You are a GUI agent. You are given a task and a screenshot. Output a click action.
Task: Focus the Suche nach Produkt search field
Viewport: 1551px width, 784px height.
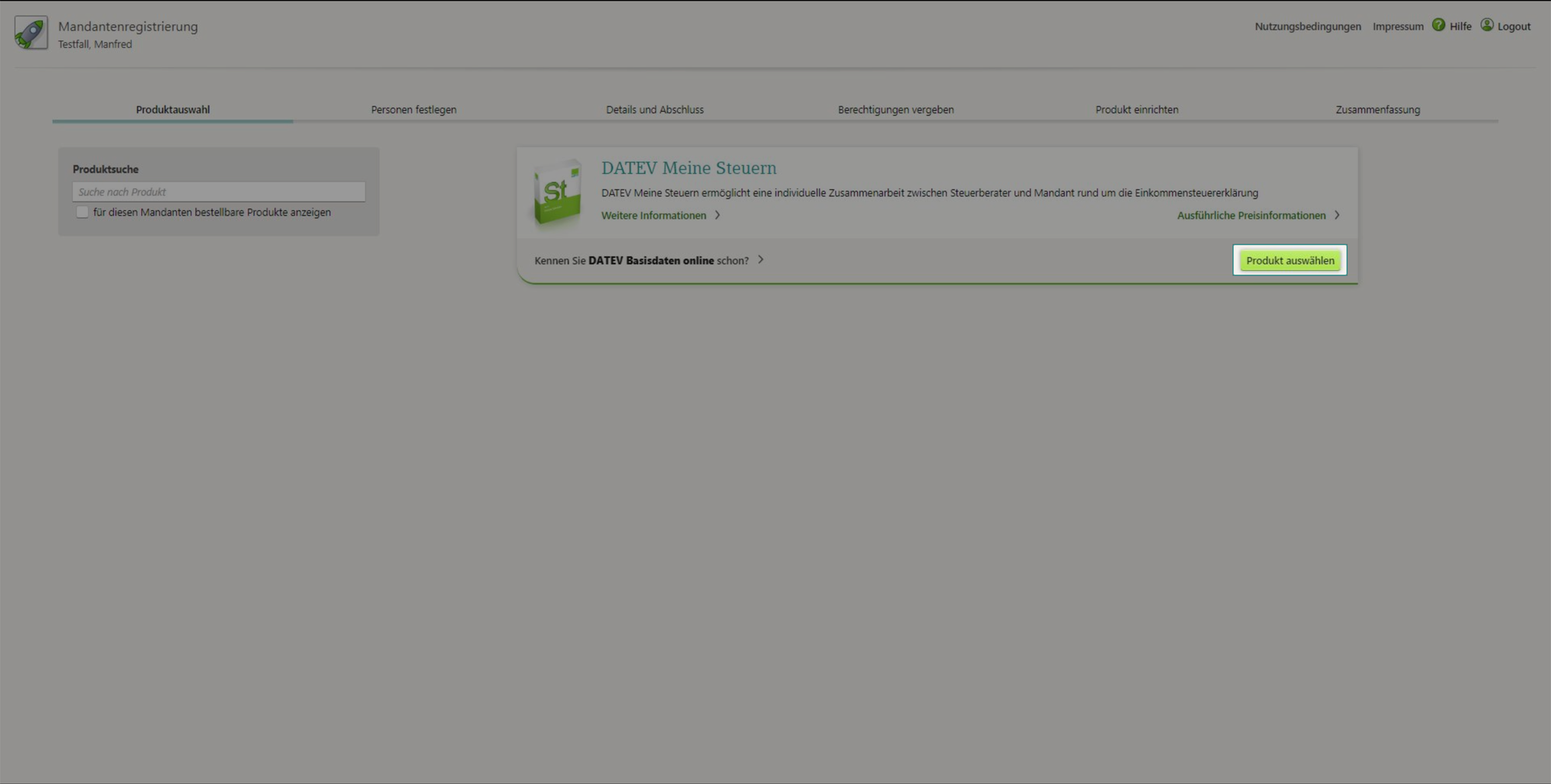(219, 192)
